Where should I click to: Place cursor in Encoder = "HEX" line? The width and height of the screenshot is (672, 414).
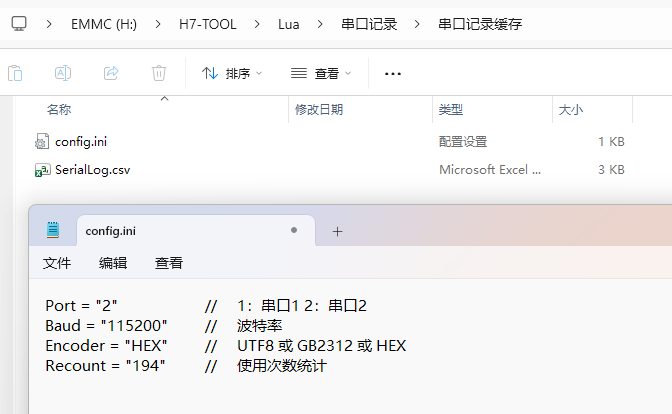tap(106, 346)
